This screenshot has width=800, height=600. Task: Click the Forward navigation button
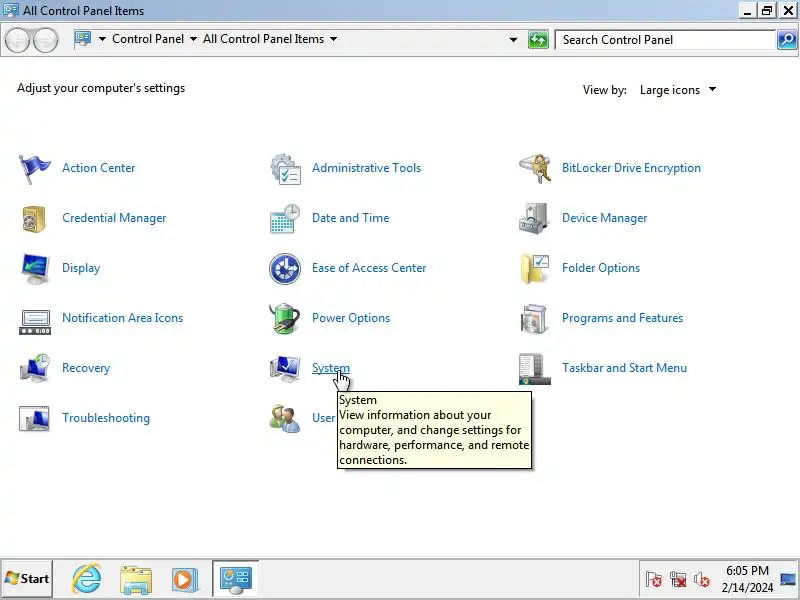(46, 40)
